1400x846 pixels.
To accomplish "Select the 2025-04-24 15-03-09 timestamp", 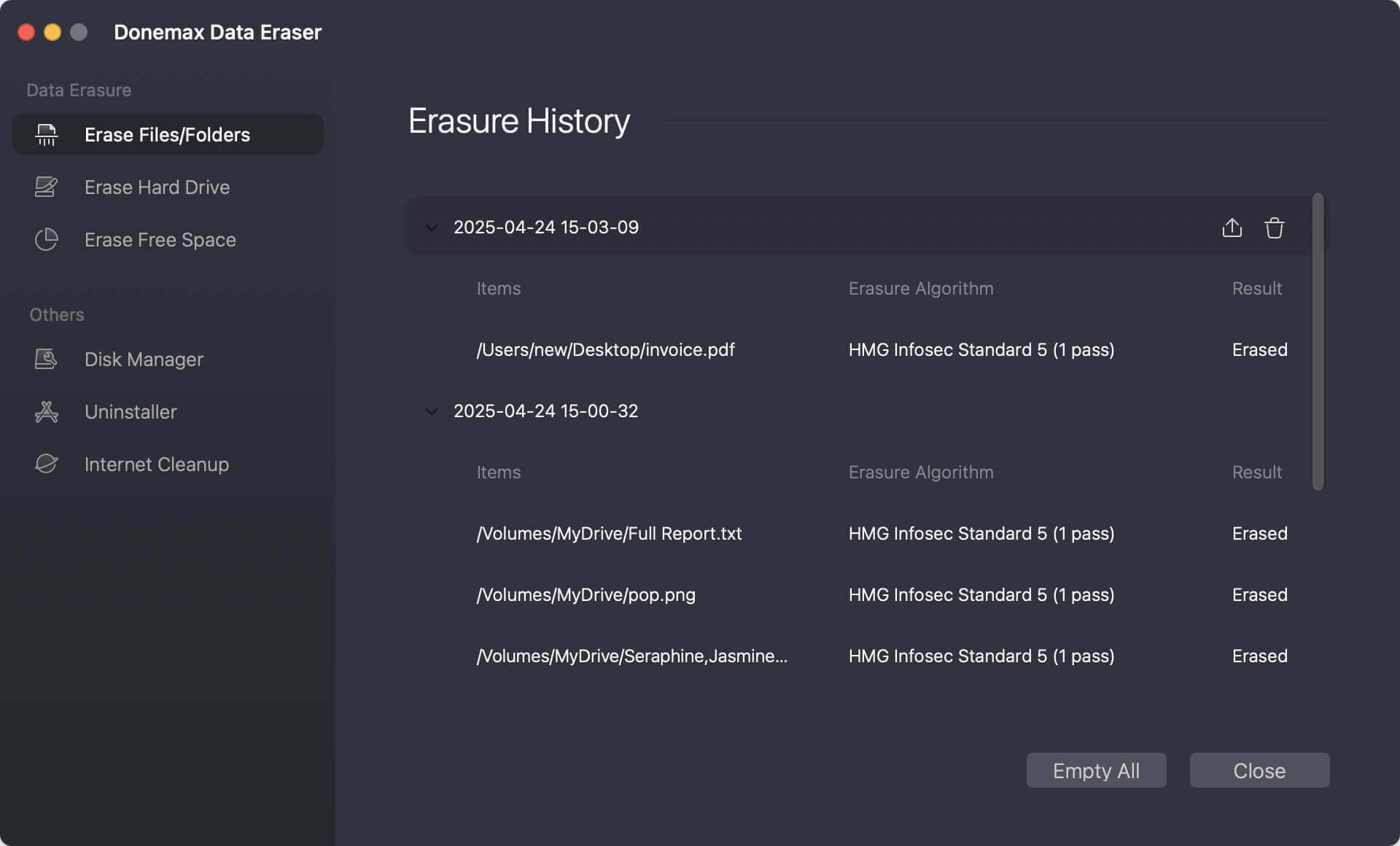I will [x=546, y=228].
